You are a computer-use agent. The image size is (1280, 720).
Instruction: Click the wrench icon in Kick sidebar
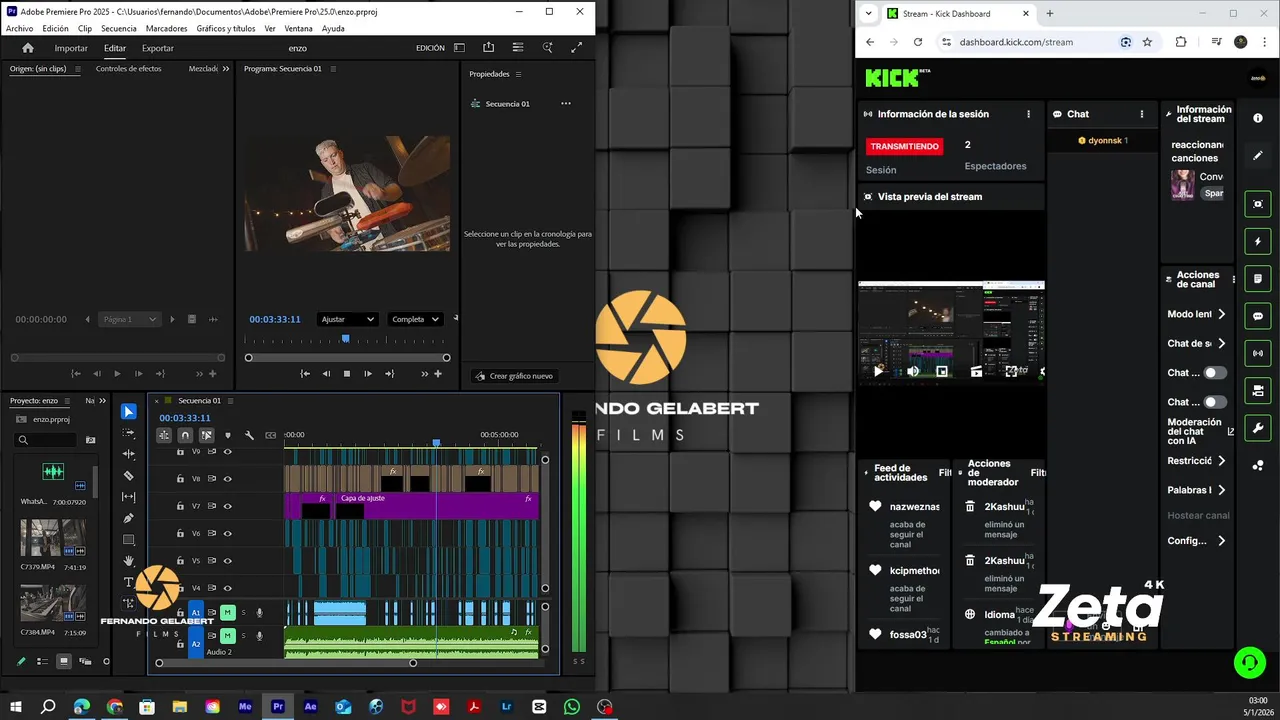pos(1258,428)
